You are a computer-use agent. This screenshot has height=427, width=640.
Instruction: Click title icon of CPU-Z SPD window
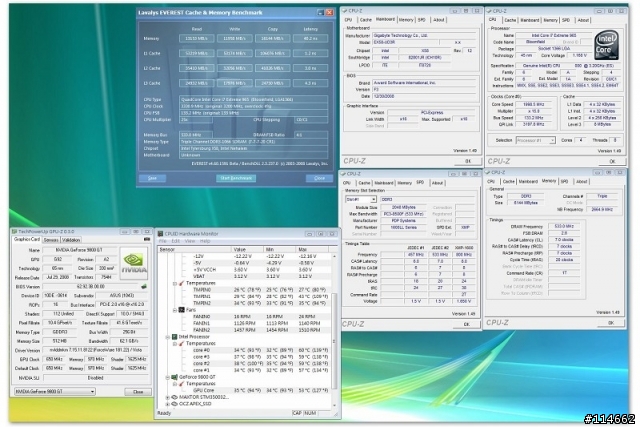[x=343, y=173]
